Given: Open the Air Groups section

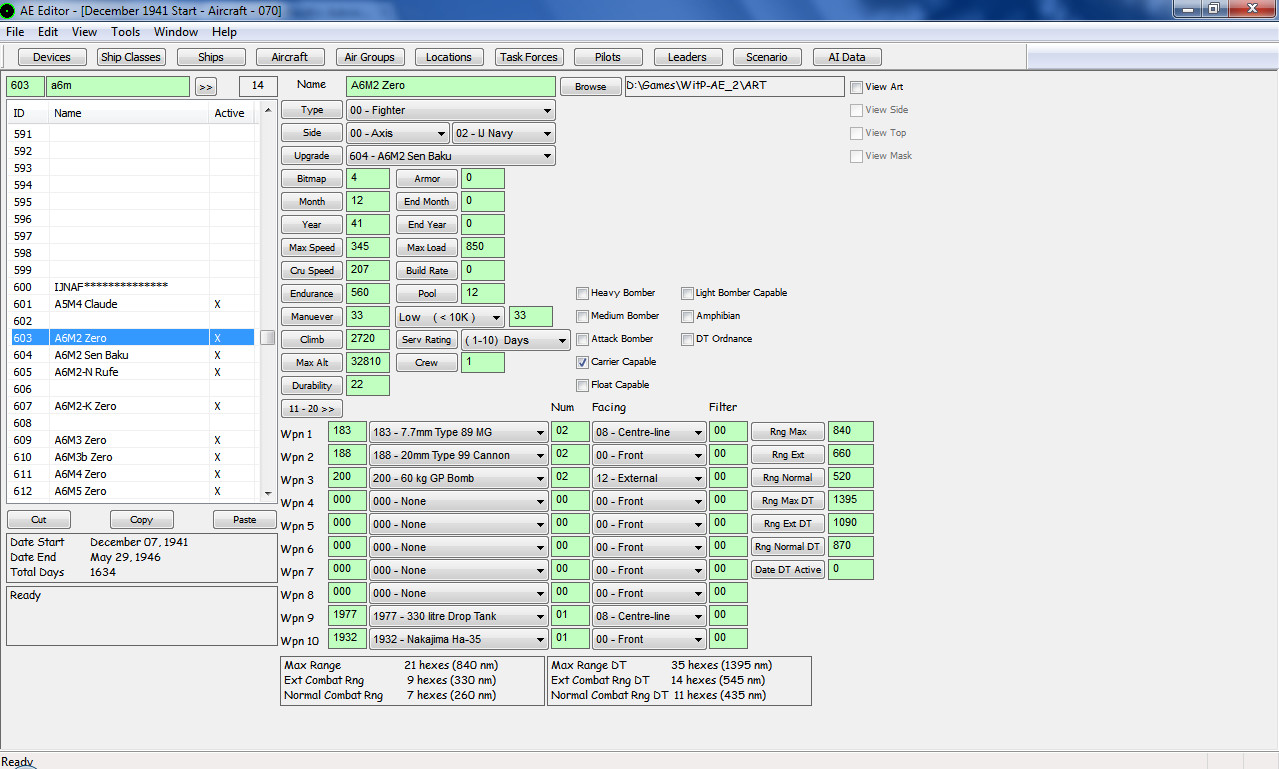Looking at the screenshot, I should point(370,57).
